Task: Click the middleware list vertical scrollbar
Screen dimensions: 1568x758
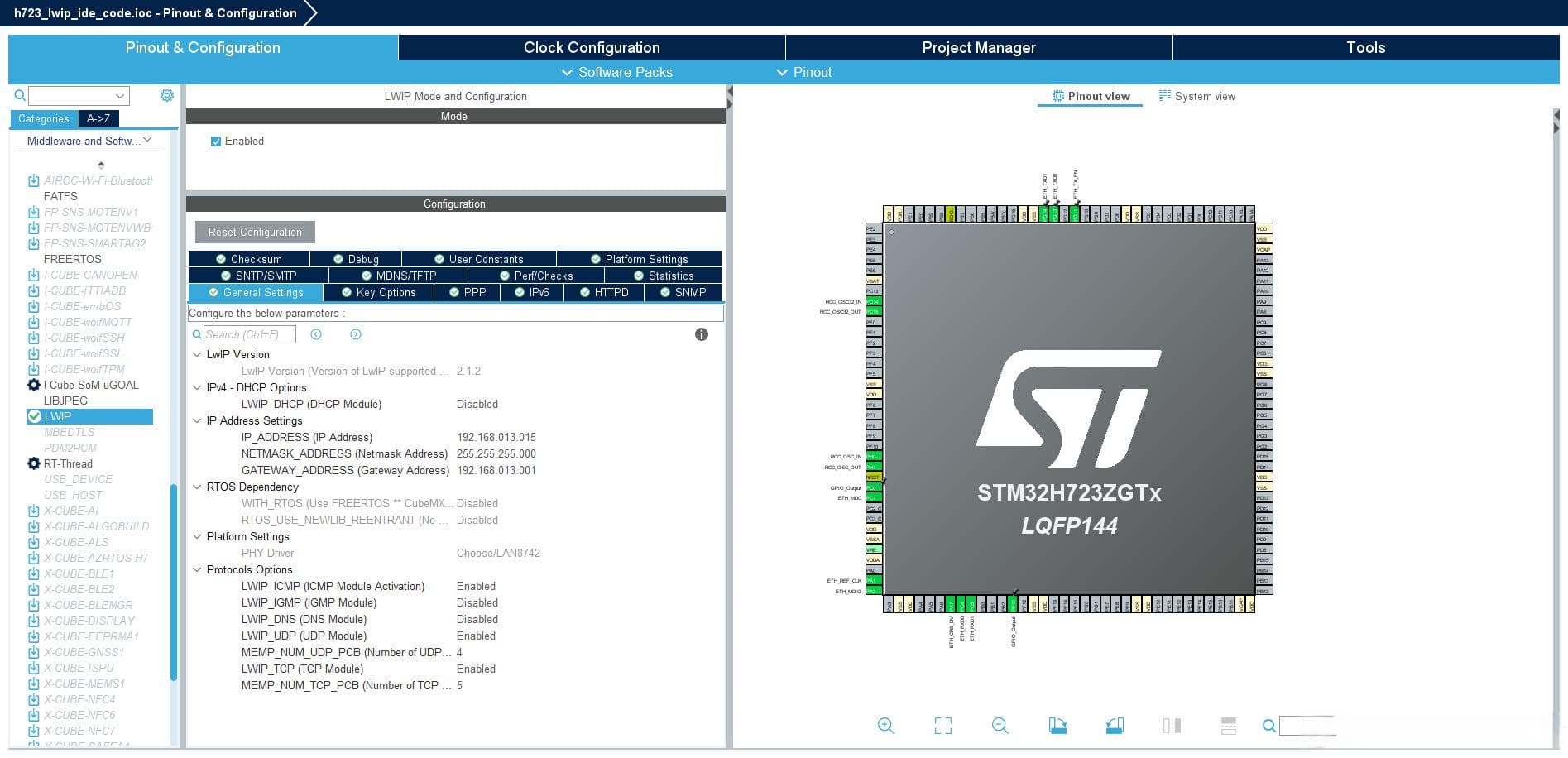Action: (174, 583)
